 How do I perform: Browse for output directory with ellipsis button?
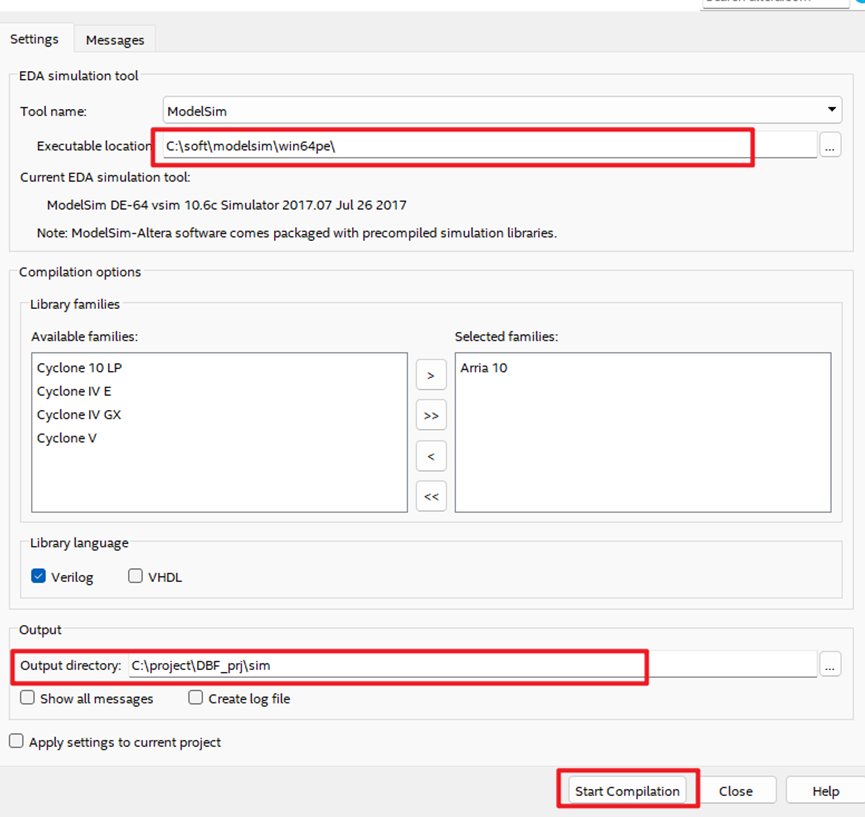click(x=830, y=665)
